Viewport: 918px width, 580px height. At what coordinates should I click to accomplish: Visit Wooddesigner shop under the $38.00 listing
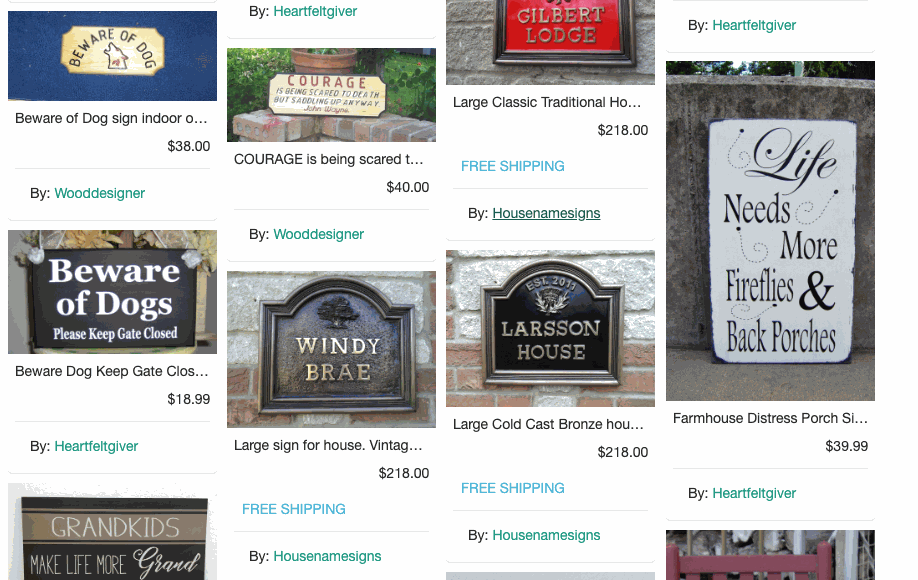pos(100,193)
